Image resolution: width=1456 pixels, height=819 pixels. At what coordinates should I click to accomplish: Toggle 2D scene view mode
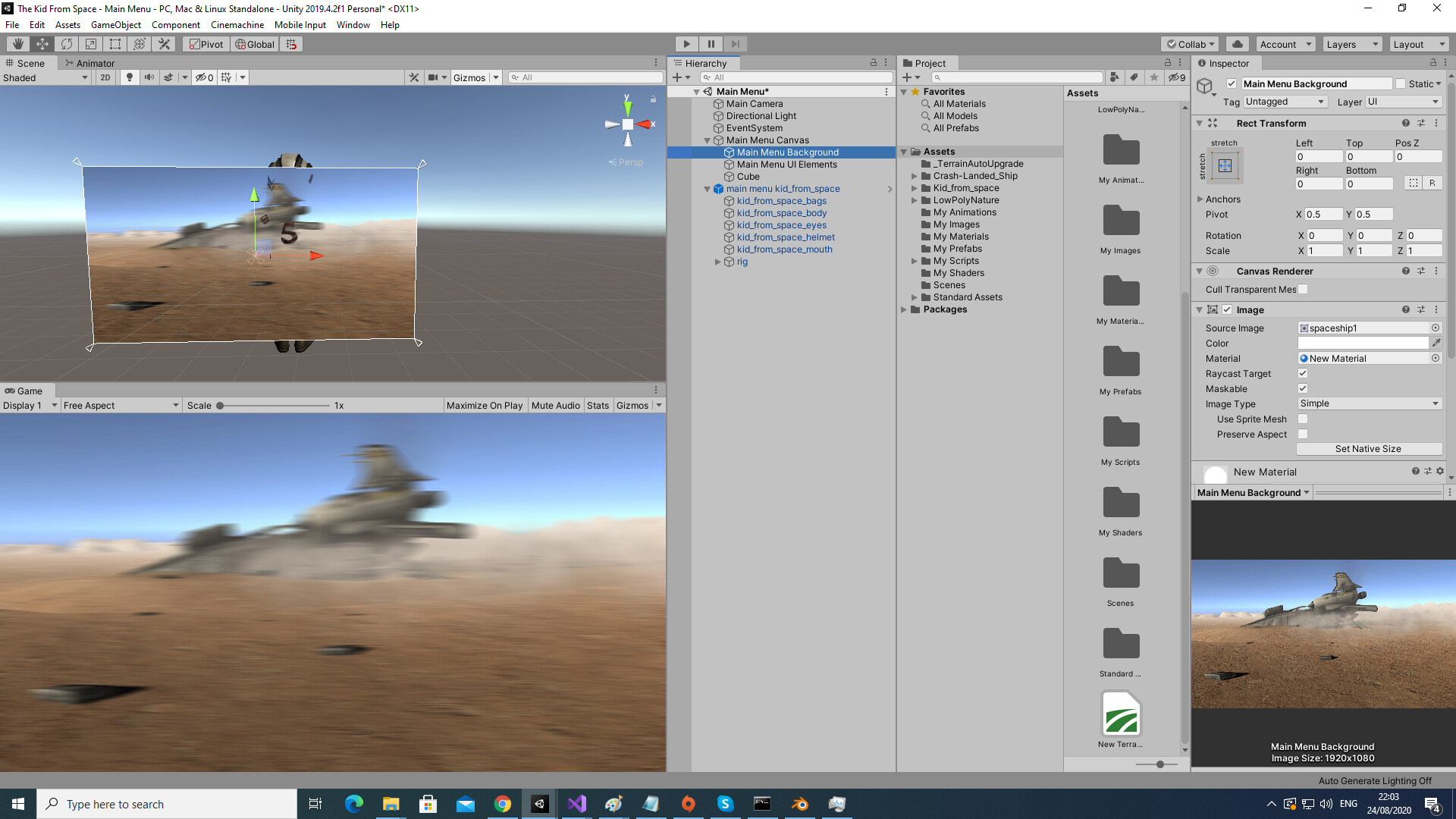point(105,77)
